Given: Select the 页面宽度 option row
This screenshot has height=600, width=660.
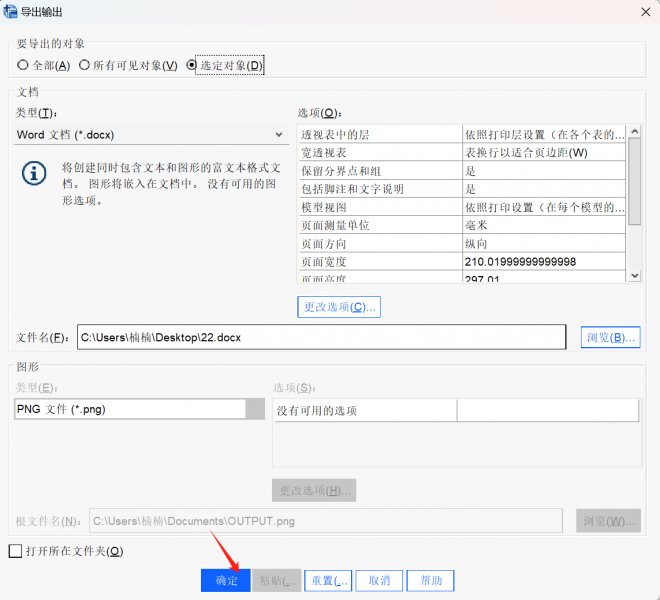Looking at the screenshot, I should click(x=461, y=261).
